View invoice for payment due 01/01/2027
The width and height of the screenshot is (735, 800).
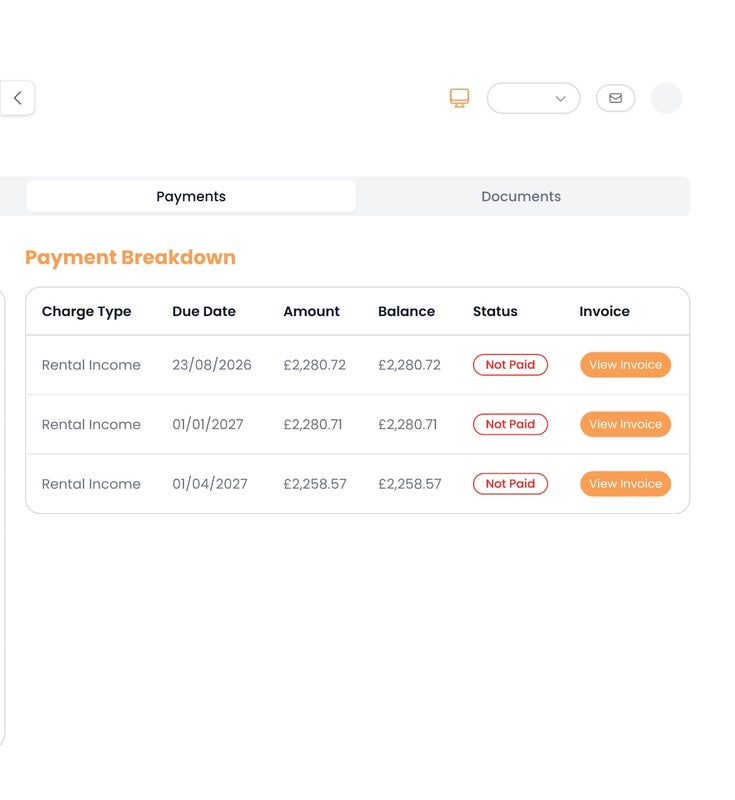[x=625, y=424]
